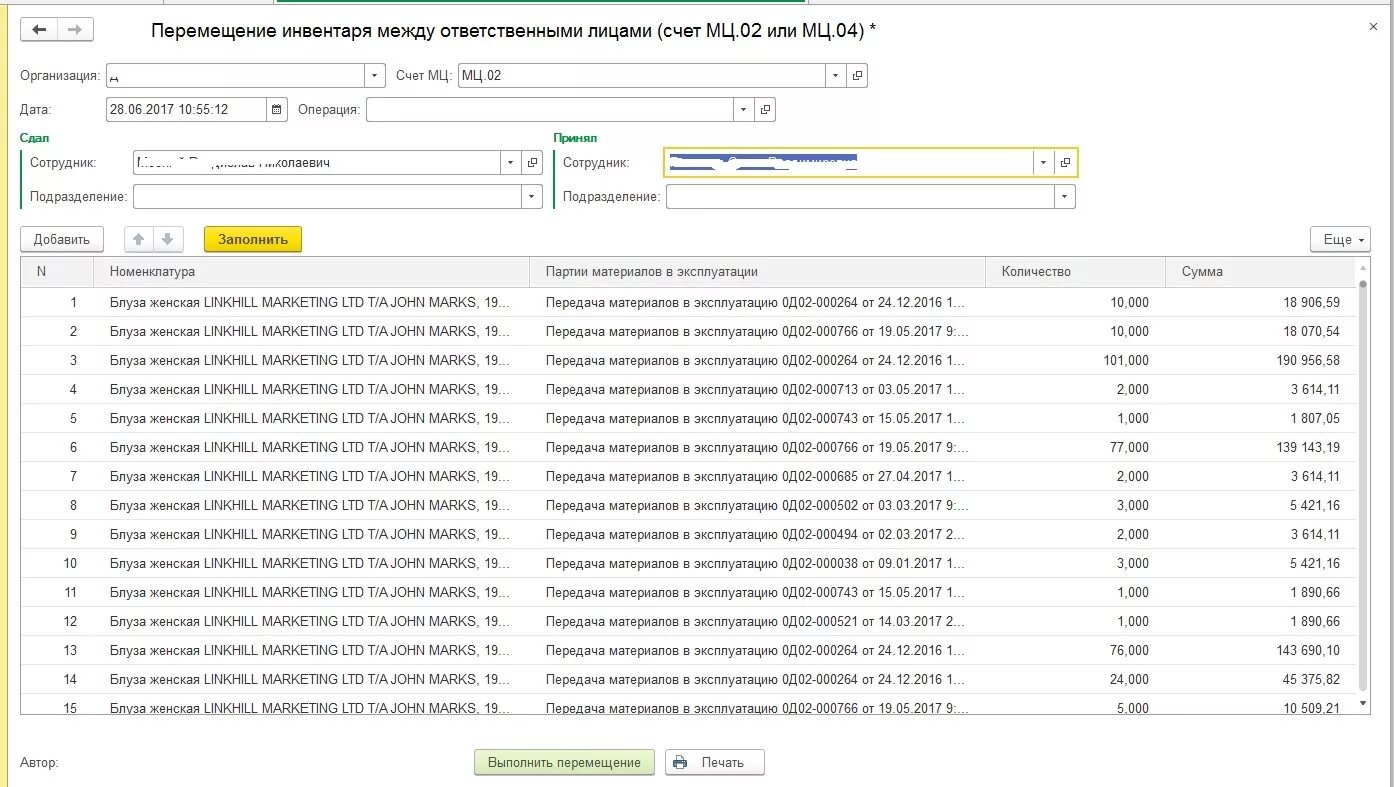Viewport: 1394px width, 787px height.
Task: Select the quantity cell 76,000
Action: pos(1075,650)
